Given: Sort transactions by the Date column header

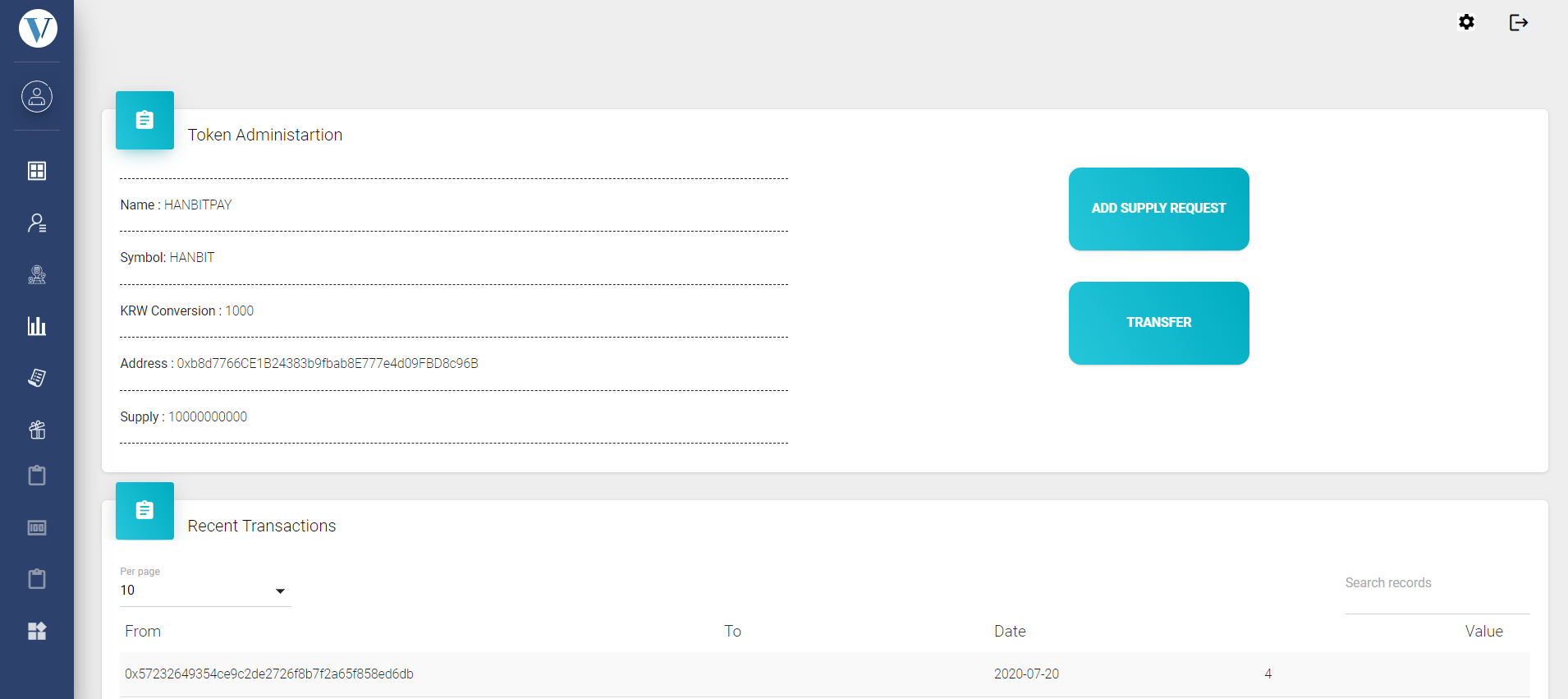Looking at the screenshot, I should (x=1010, y=631).
